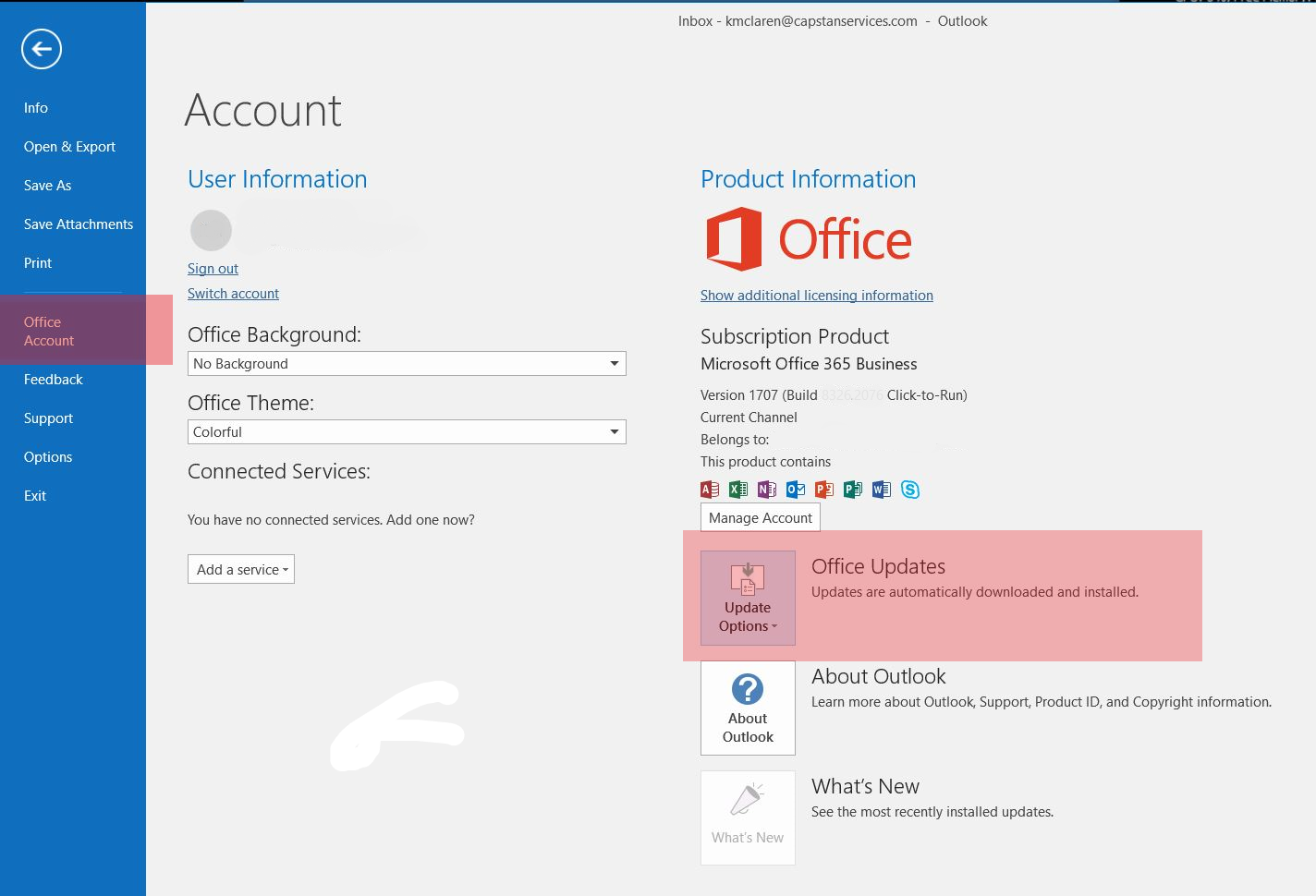Show additional licensing information link
This screenshot has width=1316, height=896.
click(x=817, y=296)
